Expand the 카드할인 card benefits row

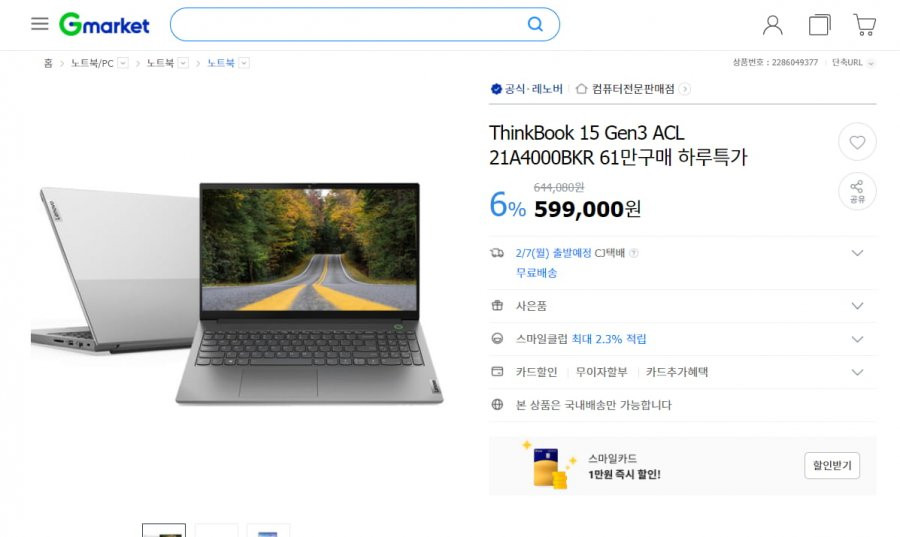pos(682,372)
